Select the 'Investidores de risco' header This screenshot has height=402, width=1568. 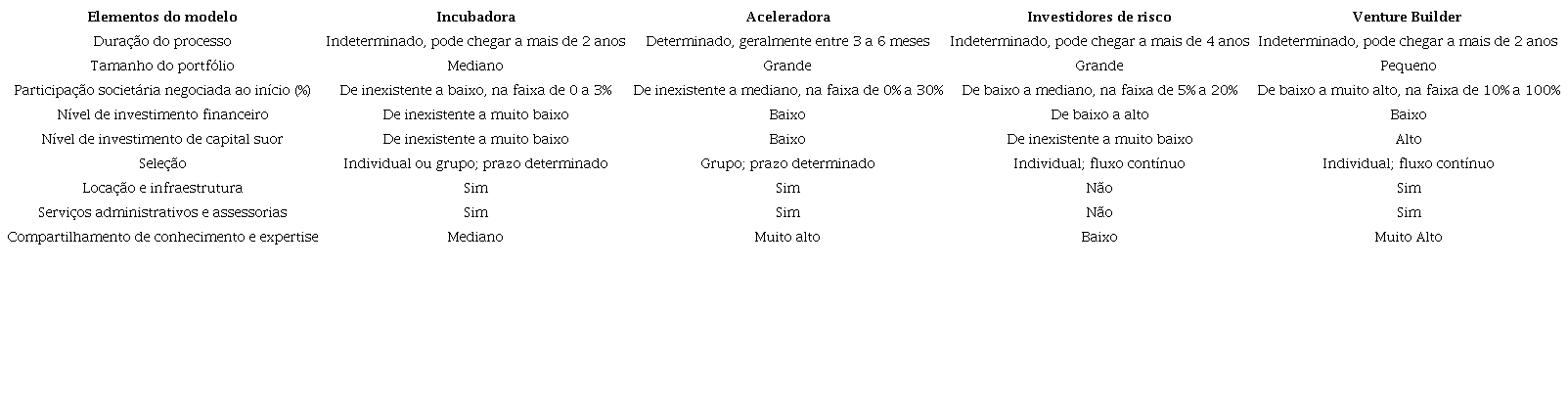coord(1098,17)
